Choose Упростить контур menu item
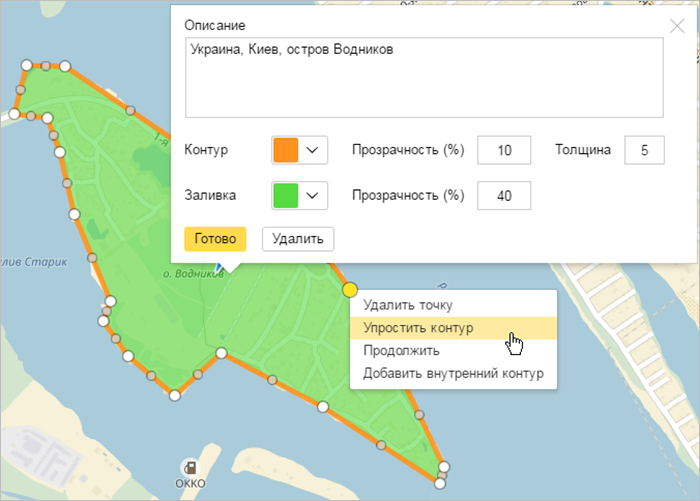This screenshot has height=501, width=700. click(x=418, y=328)
